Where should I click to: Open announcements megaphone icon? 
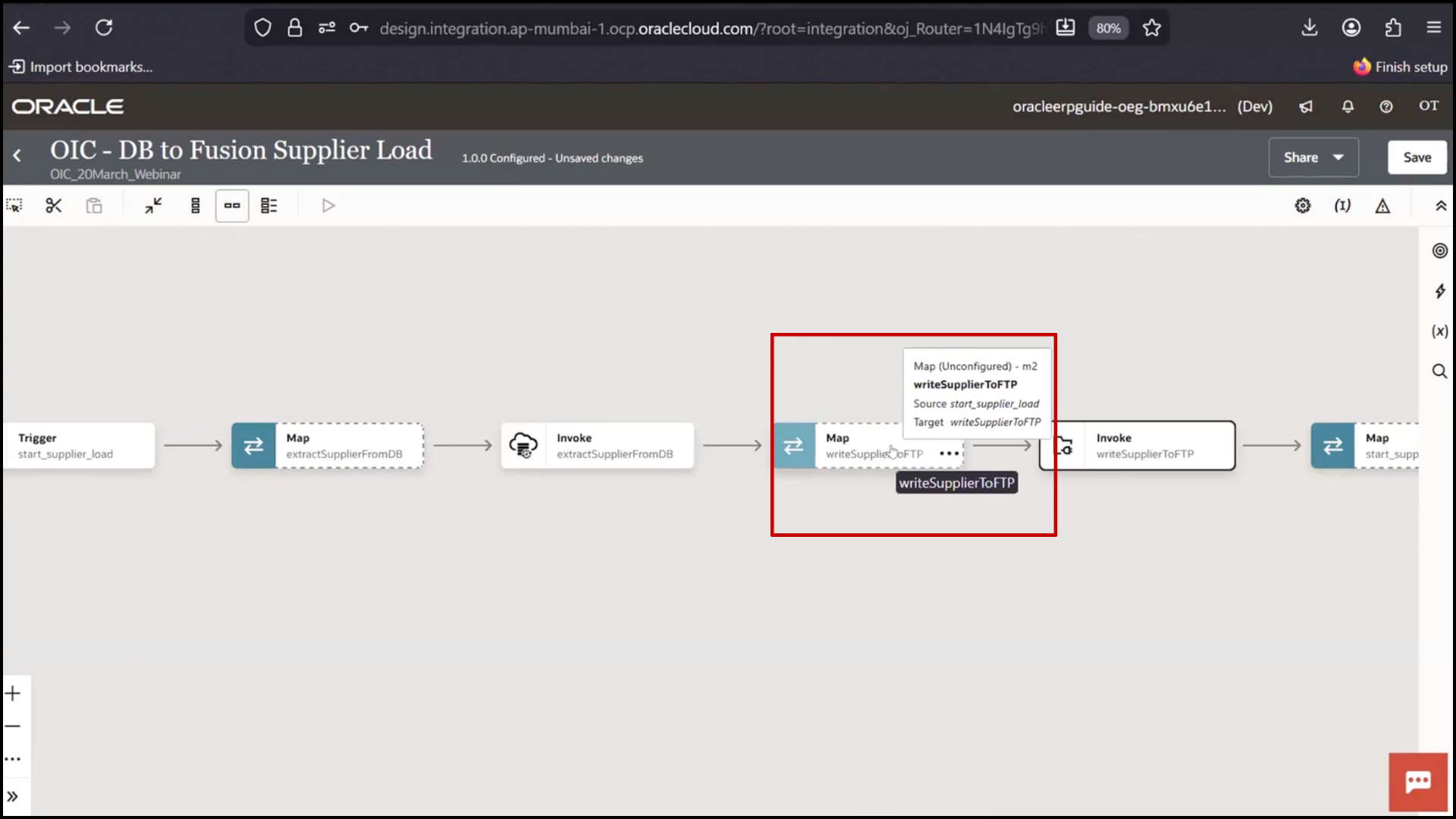[1306, 106]
